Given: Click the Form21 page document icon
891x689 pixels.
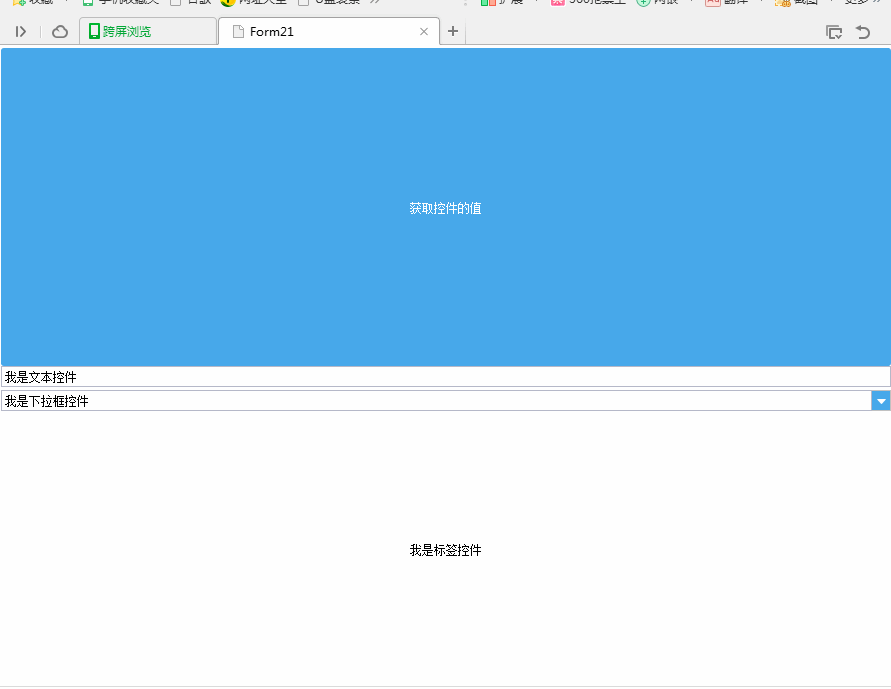Looking at the screenshot, I should (x=238, y=32).
